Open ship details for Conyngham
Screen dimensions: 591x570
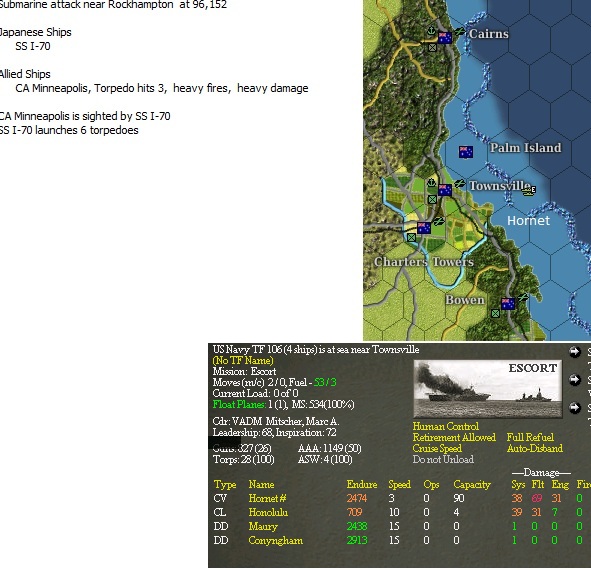[x=276, y=541]
